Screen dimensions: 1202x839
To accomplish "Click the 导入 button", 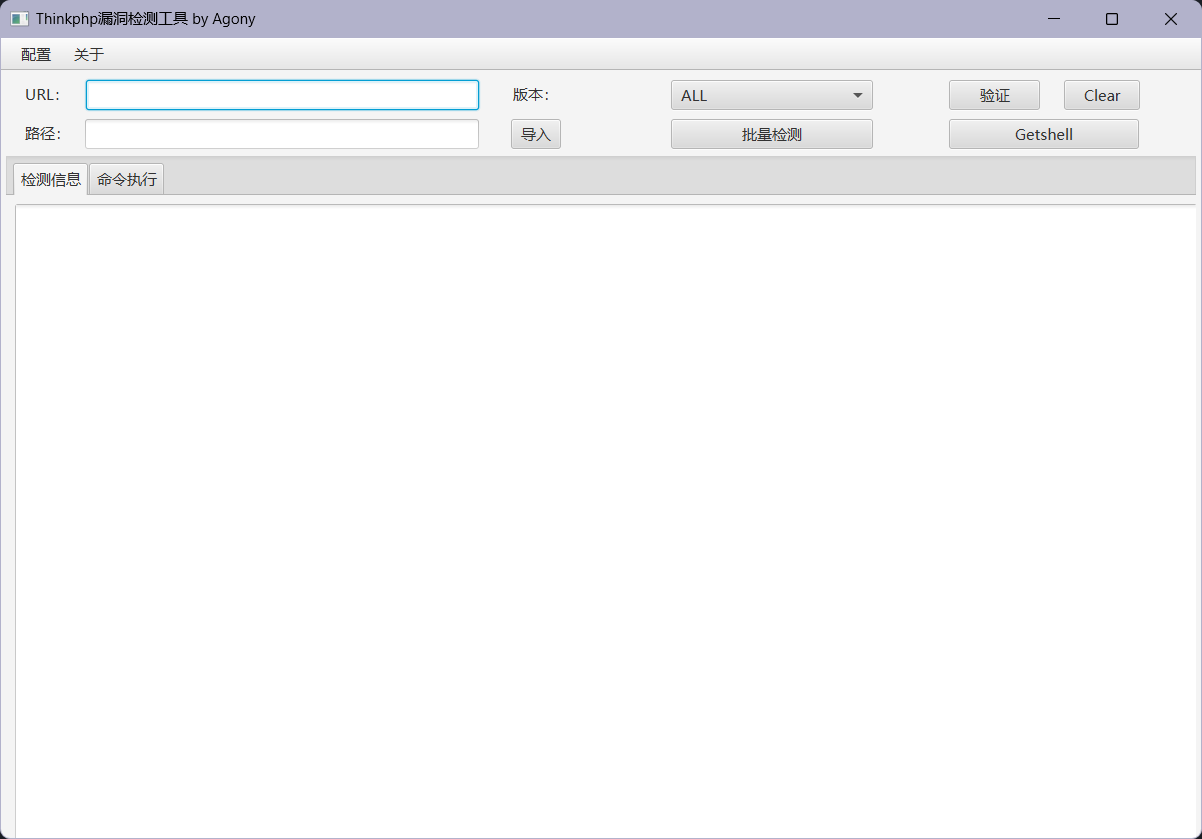I will [536, 134].
